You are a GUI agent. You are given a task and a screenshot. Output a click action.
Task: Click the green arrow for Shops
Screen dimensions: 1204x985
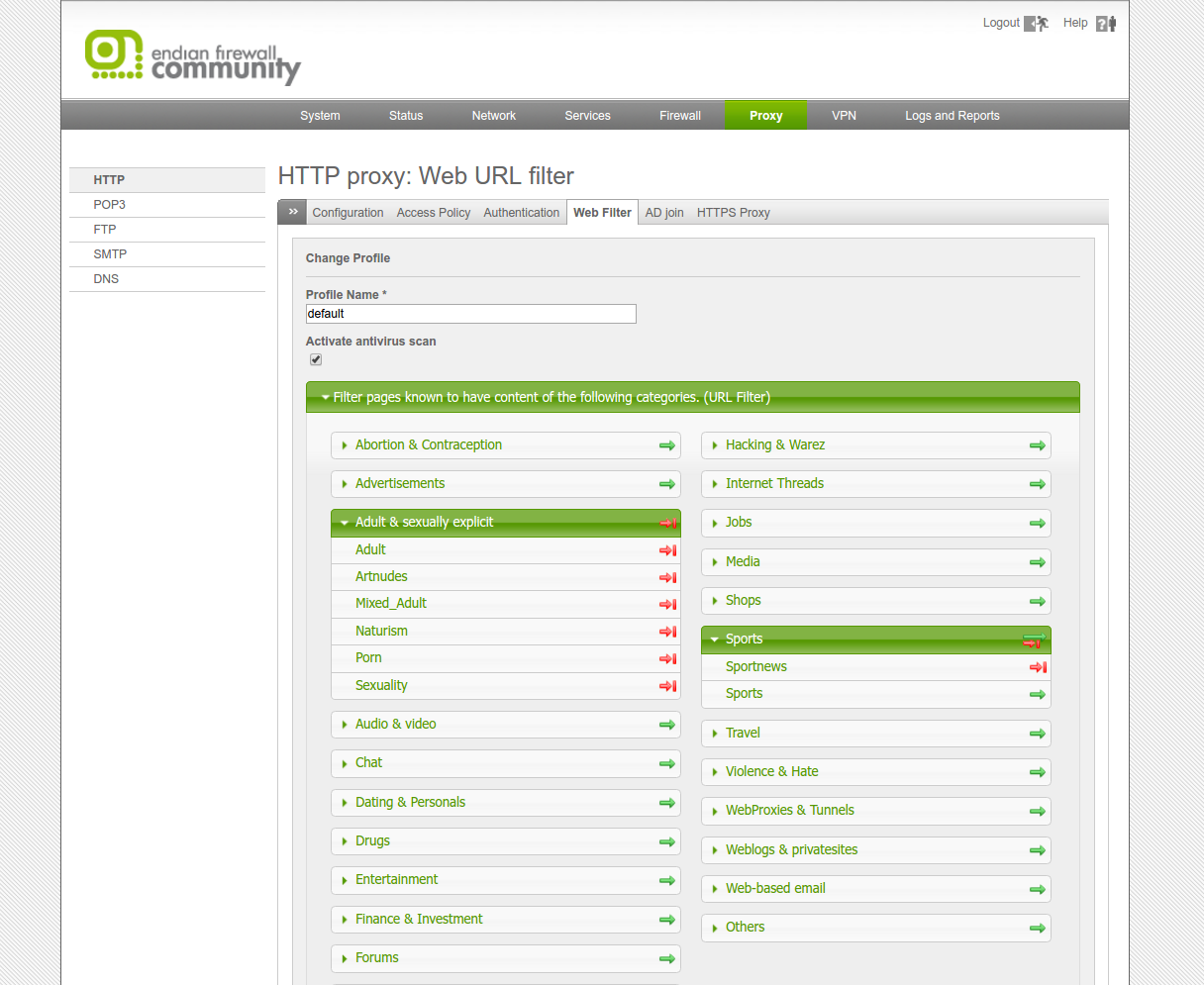click(1038, 601)
